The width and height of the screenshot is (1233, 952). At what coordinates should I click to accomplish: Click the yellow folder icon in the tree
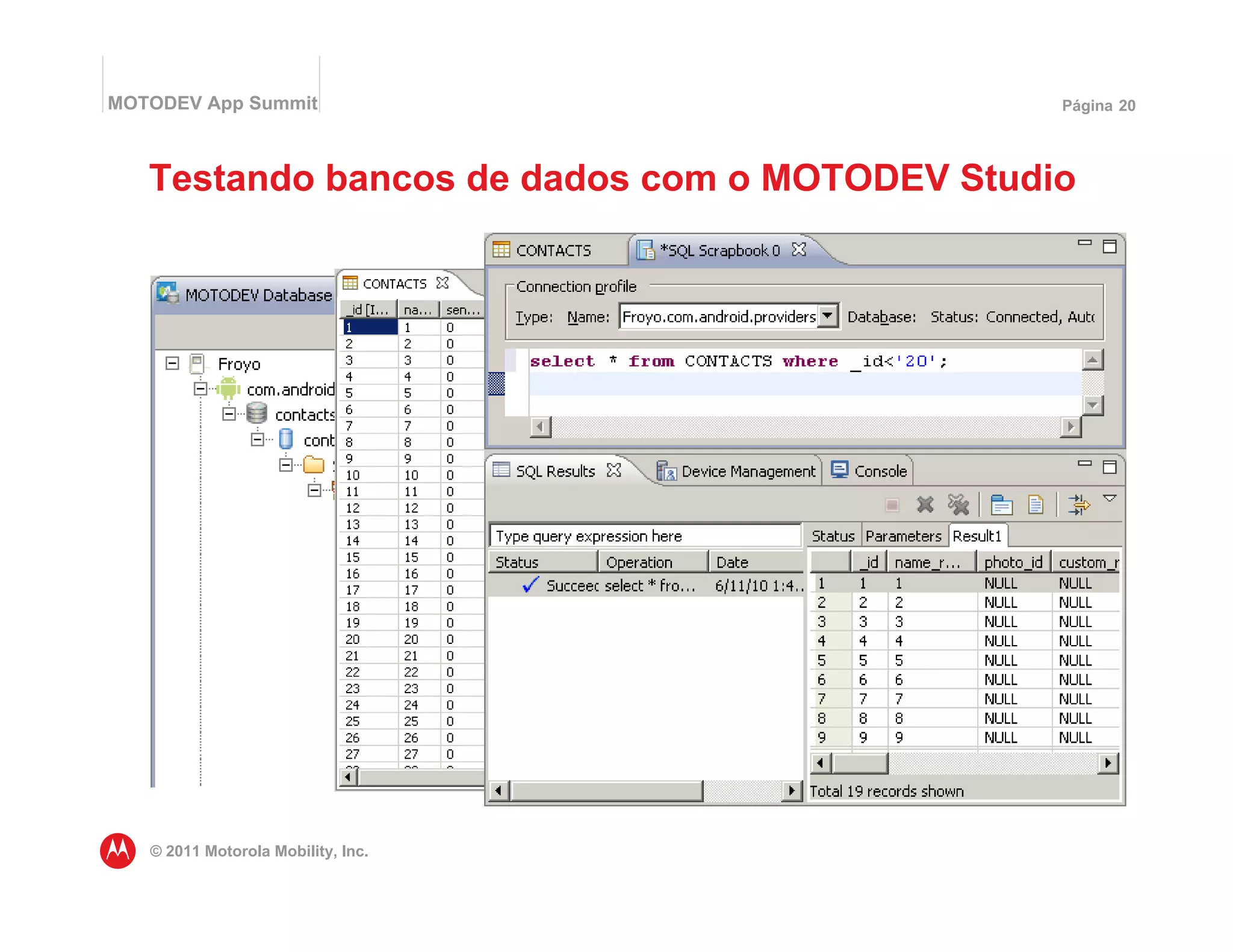pyautogui.click(x=314, y=465)
